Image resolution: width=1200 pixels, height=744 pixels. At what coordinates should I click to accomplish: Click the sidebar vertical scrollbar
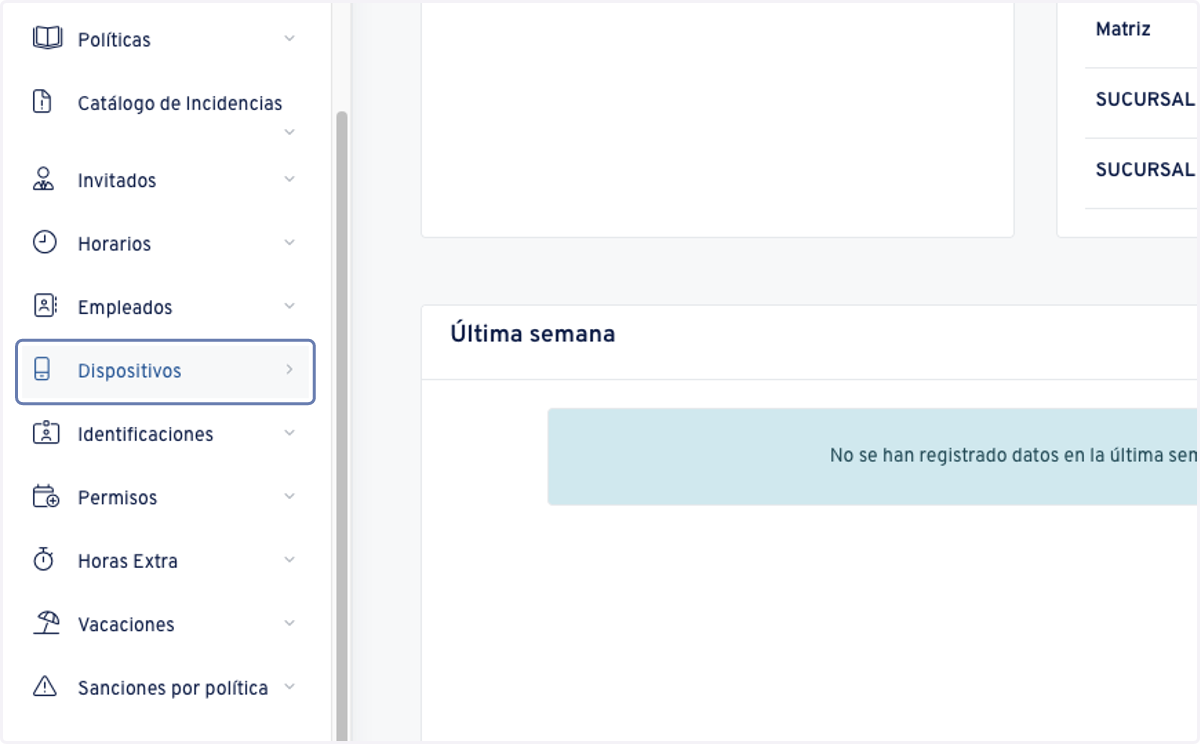click(341, 425)
